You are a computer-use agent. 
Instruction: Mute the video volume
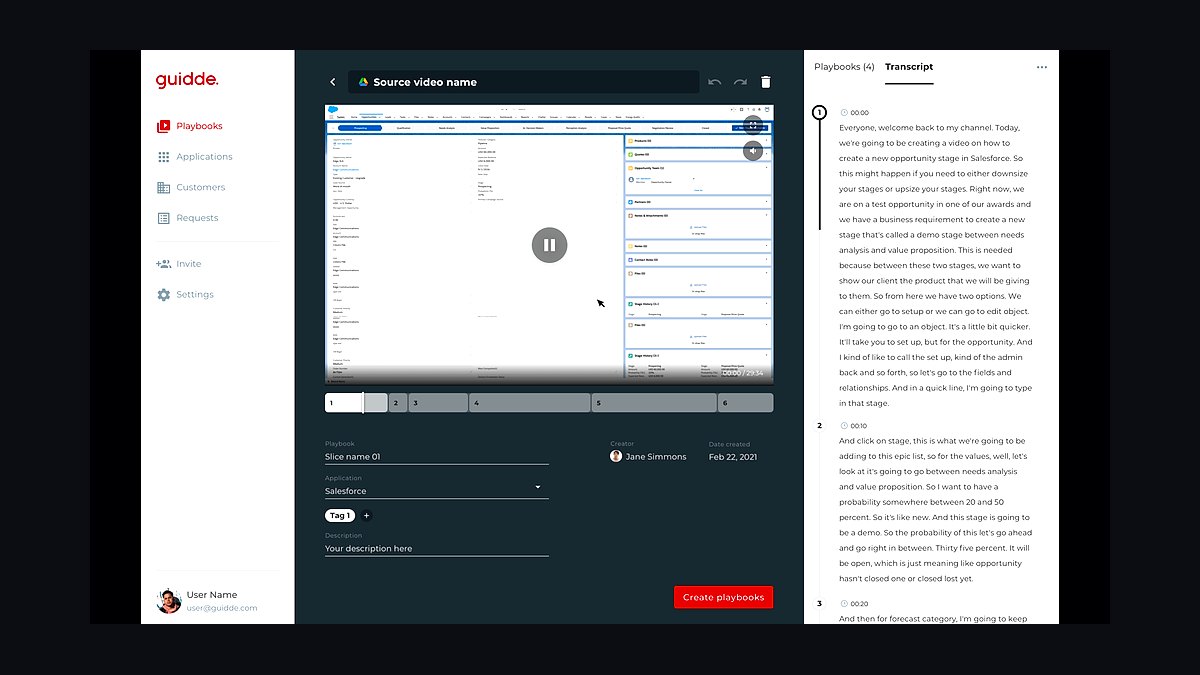(753, 151)
